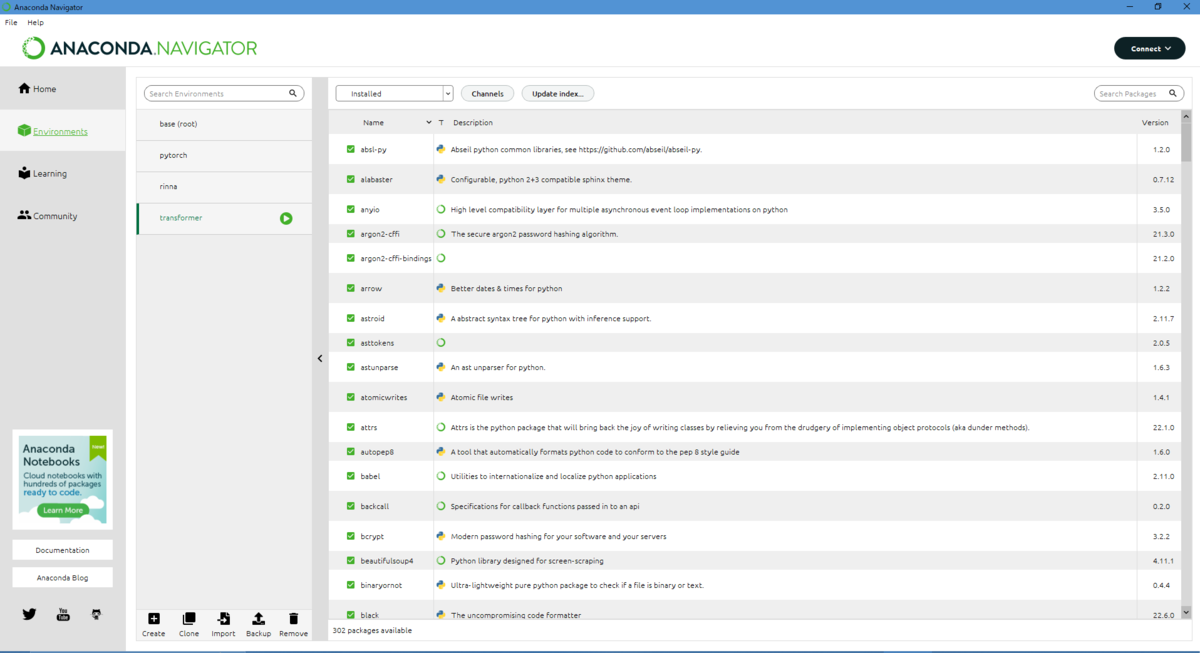
Task: Go to the Learning section
Action: click(42, 173)
